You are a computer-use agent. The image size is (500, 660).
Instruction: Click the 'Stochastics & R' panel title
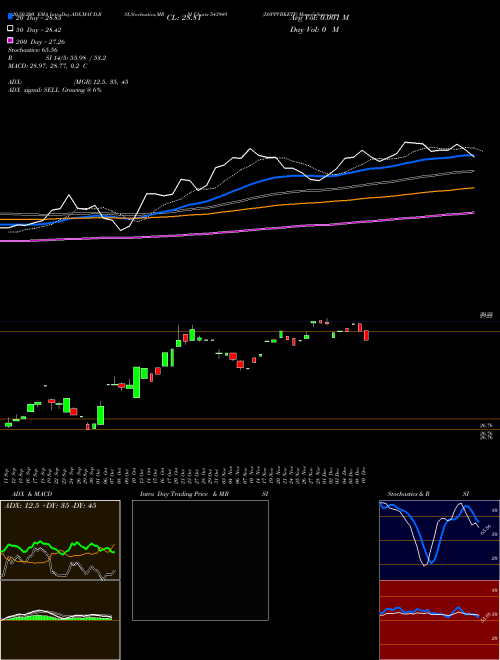click(x=409, y=494)
